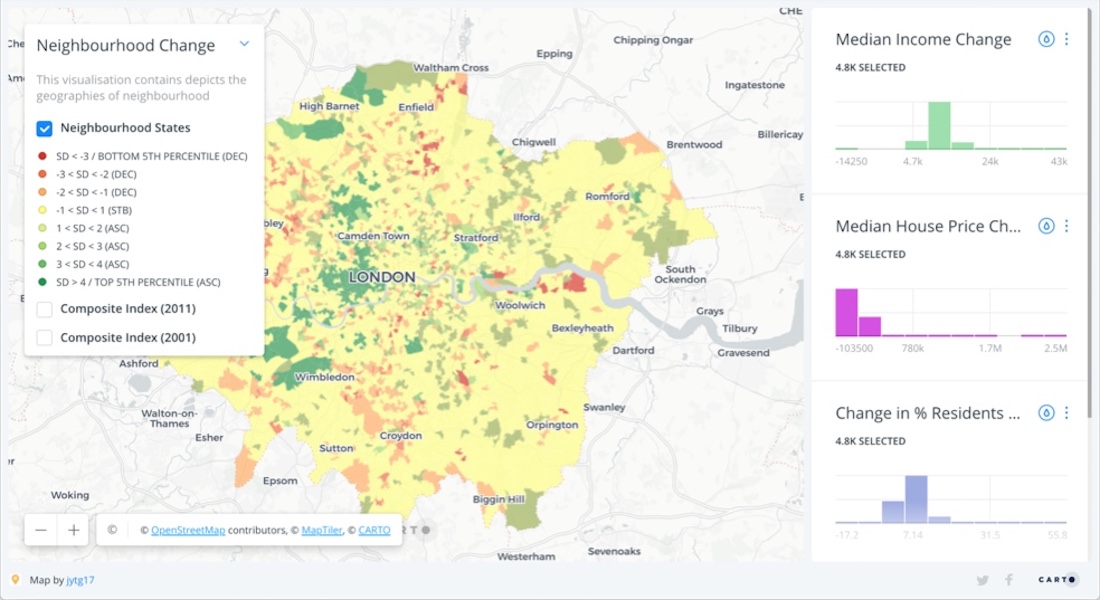Open Change in % Residents options menu
The width and height of the screenshot is (1100, 600).
point(1066,413)
